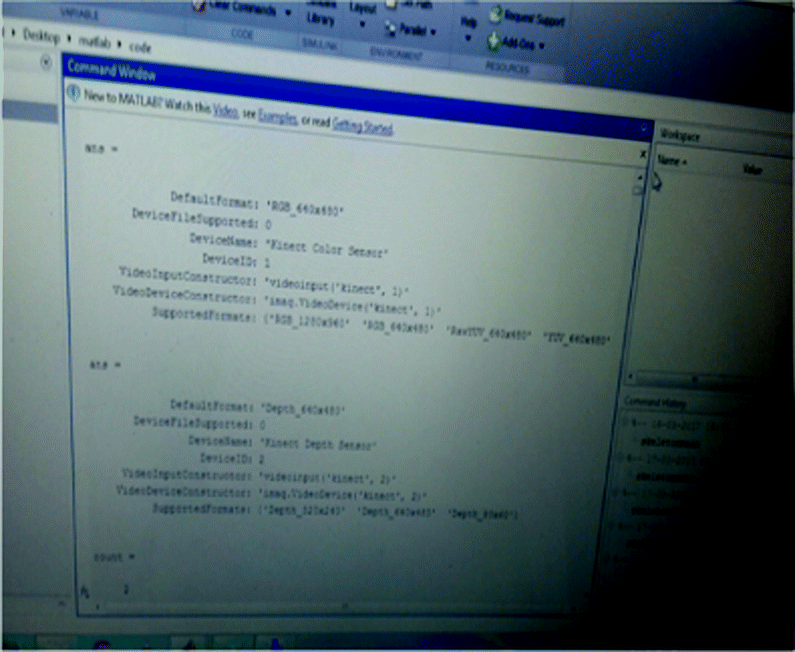Open the Simulink Library button
Viewport: 795px width, 652px height.
pyautogui.click(x=320, y=16)
